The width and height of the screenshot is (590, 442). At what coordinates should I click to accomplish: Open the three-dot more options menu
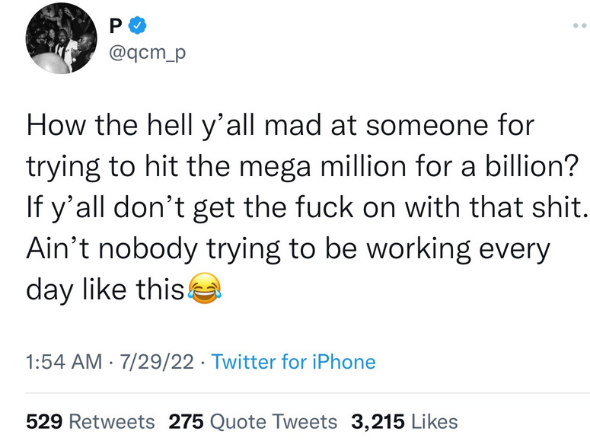pyautogui.click(x=581, y=26)
